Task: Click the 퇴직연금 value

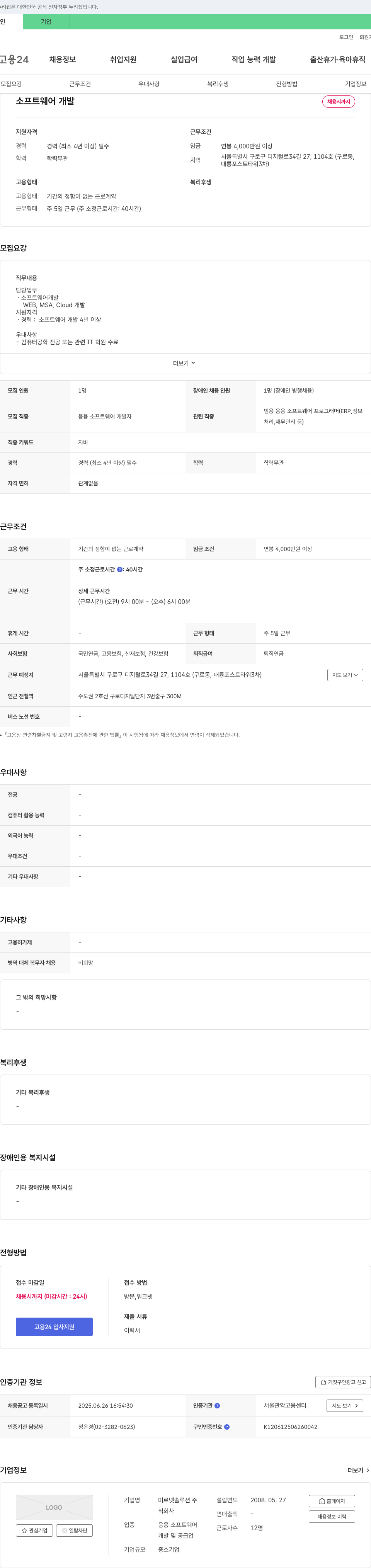Action: 274,654
